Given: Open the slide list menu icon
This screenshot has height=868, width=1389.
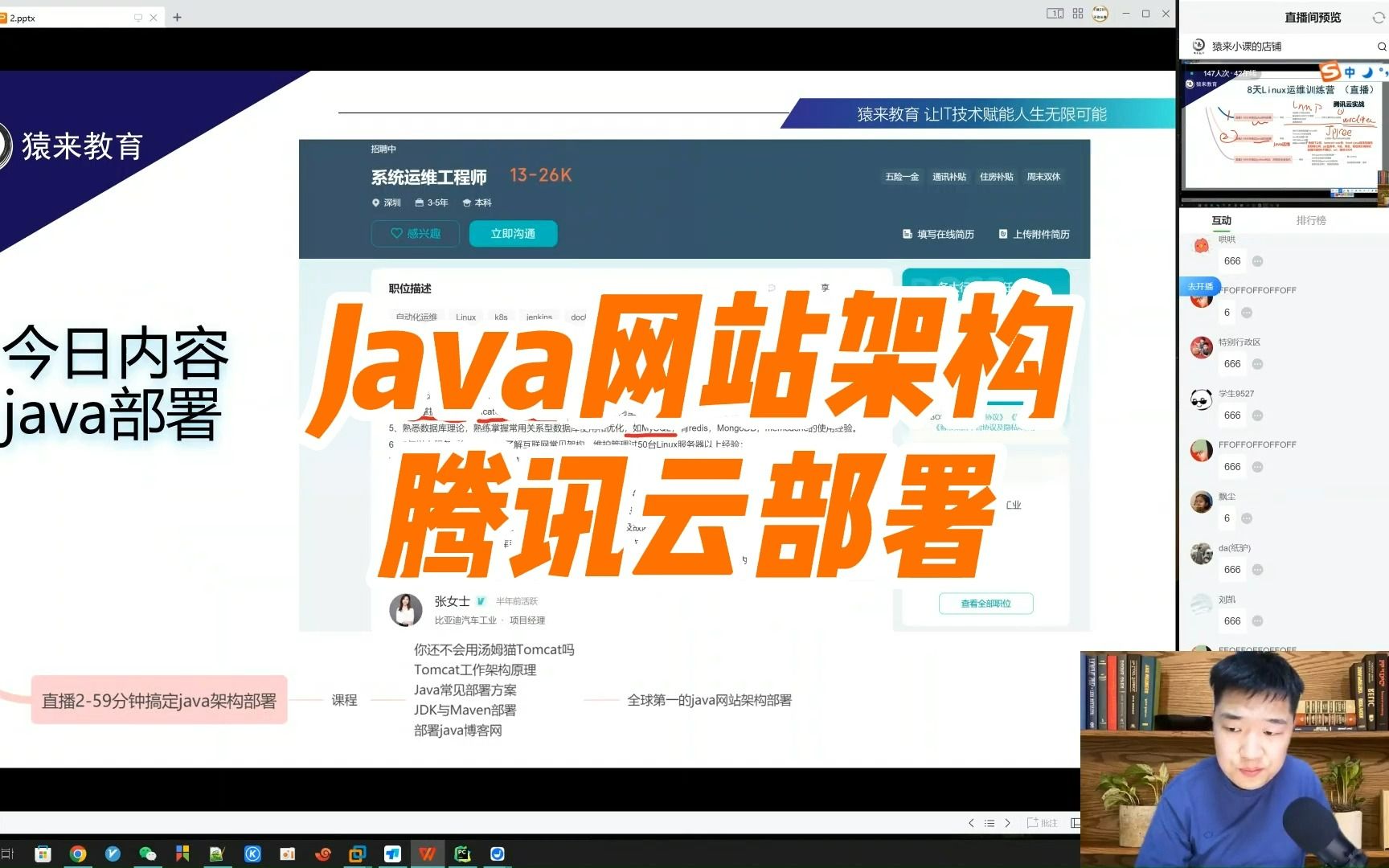Looking at the screenshot, I should tap(990, 823).
